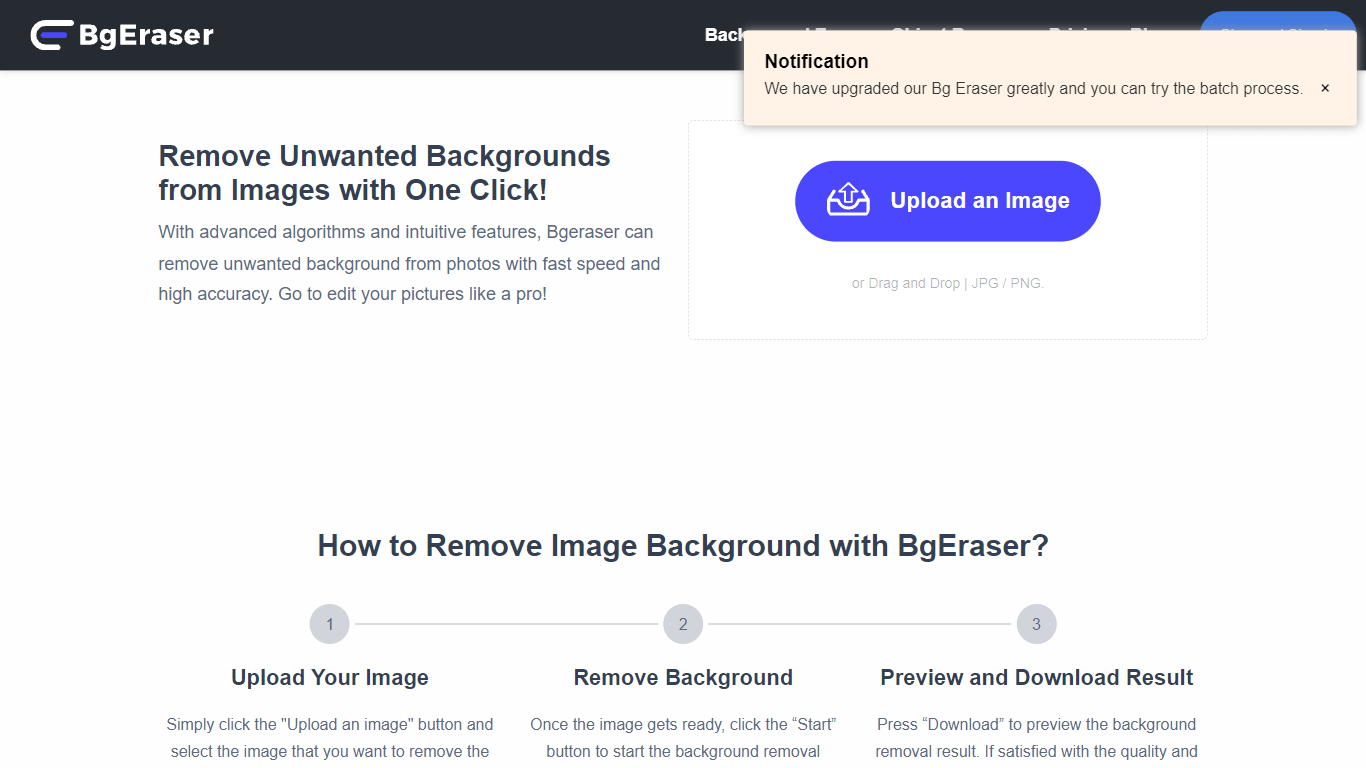Click step indicator 3 in the guide
The height and width of the screenshot is (768, 1366).
(1036, 623)
